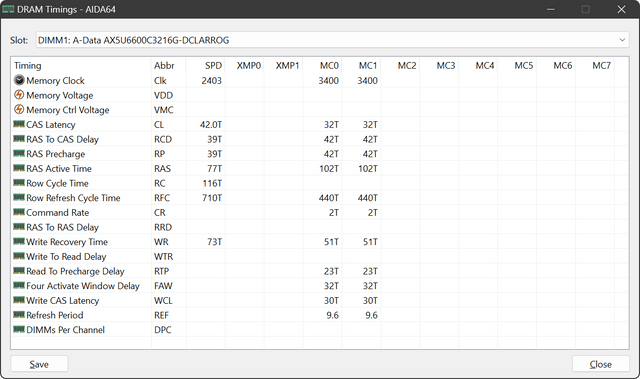Click the Close button
640x379 pixels.
tap(600, 364)
